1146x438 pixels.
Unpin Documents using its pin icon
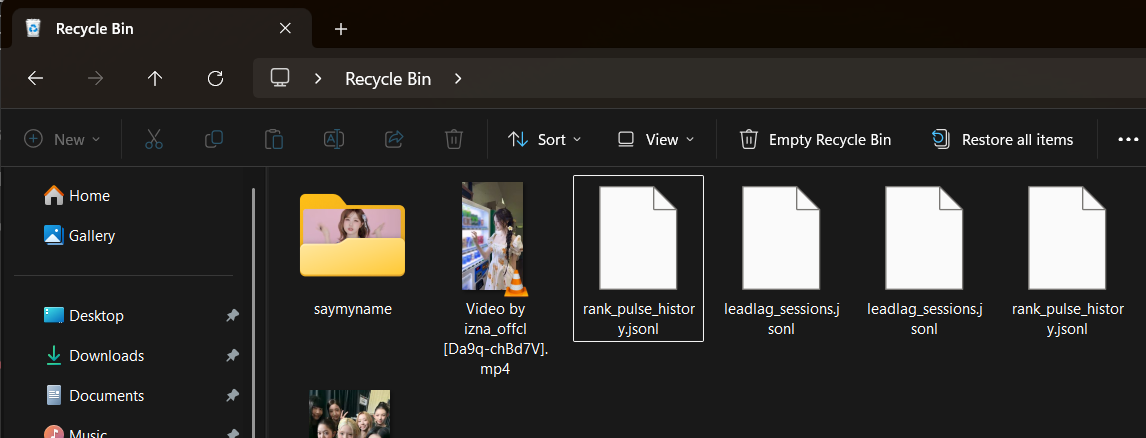(x=232, y=396)
